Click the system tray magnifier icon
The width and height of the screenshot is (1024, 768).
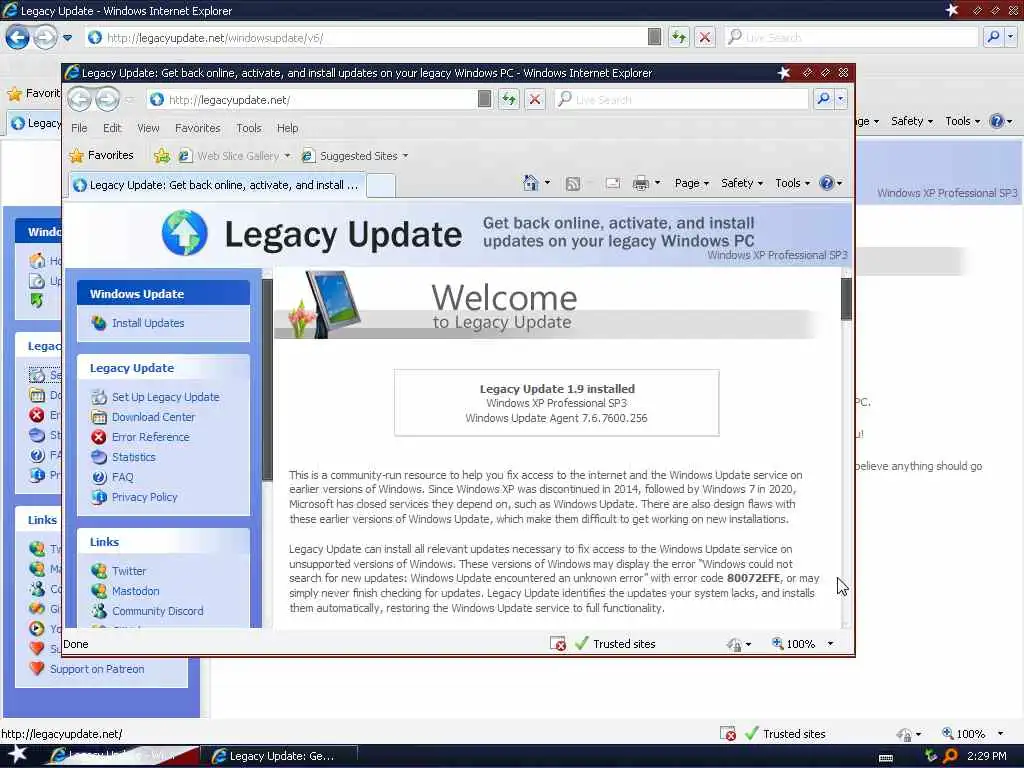[950, 756]
